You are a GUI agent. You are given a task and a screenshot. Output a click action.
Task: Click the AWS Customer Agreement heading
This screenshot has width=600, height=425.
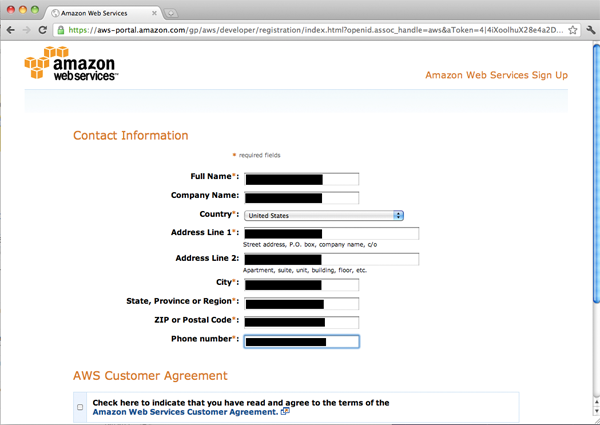(x=150, y=376)
